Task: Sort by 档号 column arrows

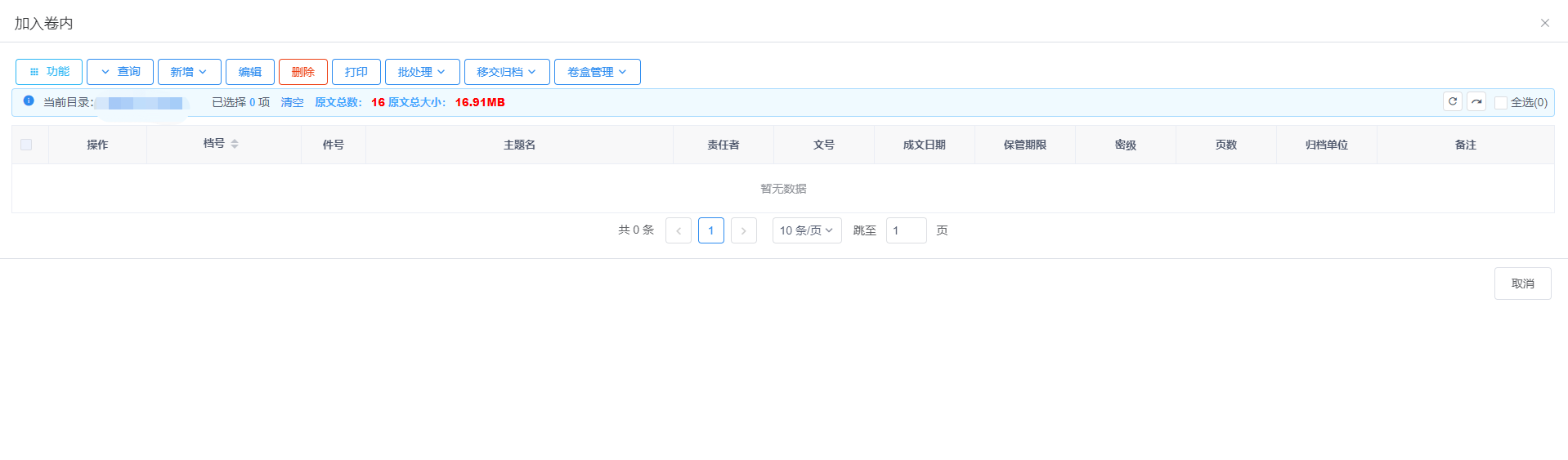Action: click(235, 144)
